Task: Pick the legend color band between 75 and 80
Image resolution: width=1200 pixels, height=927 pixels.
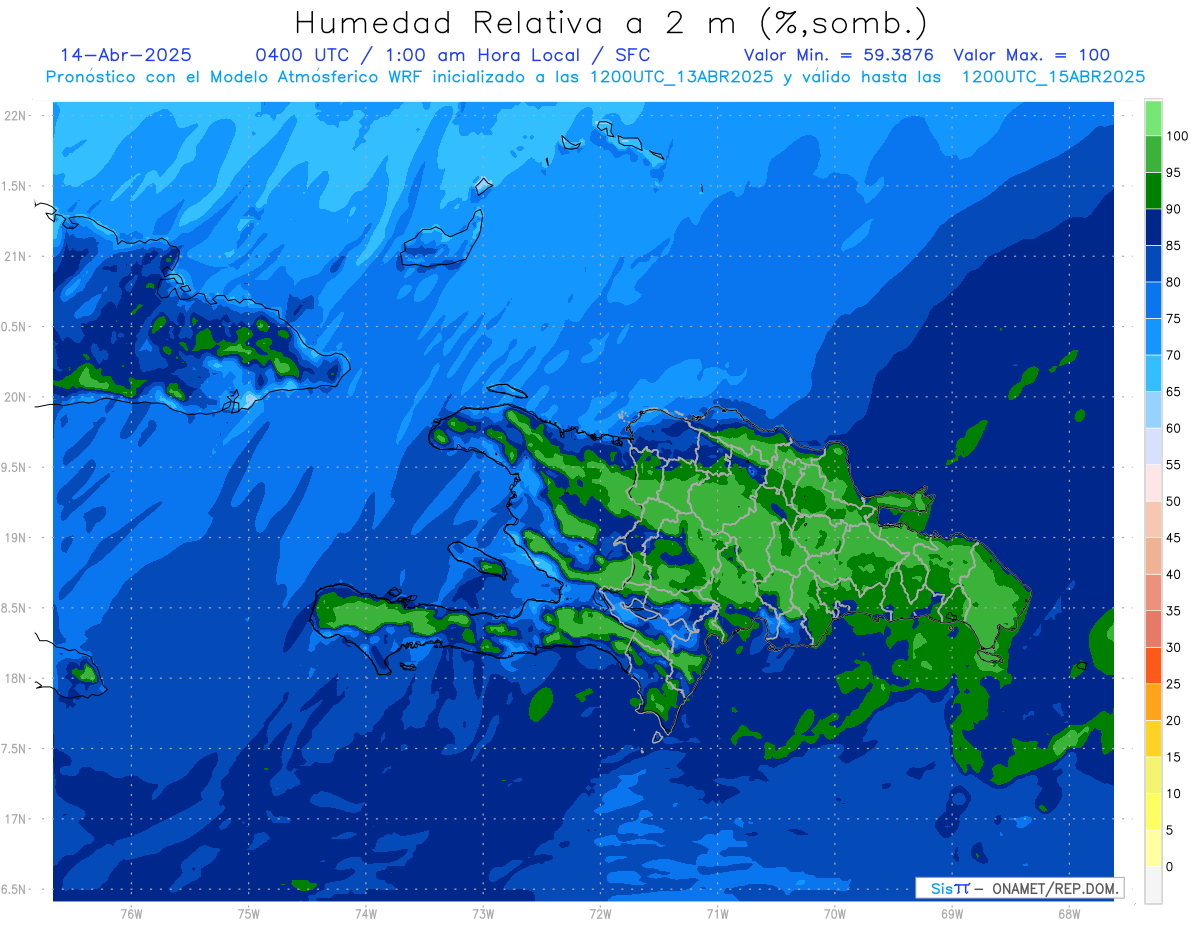Action: 1153,300
